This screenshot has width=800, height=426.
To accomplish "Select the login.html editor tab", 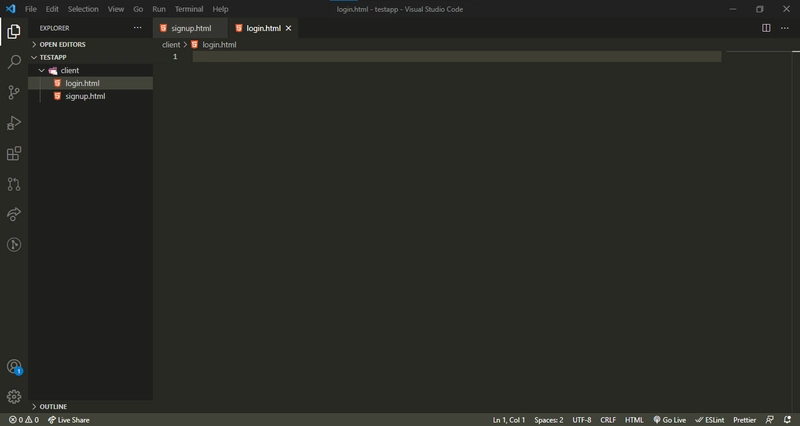I will pyautogui.click(x=263, y=28).
